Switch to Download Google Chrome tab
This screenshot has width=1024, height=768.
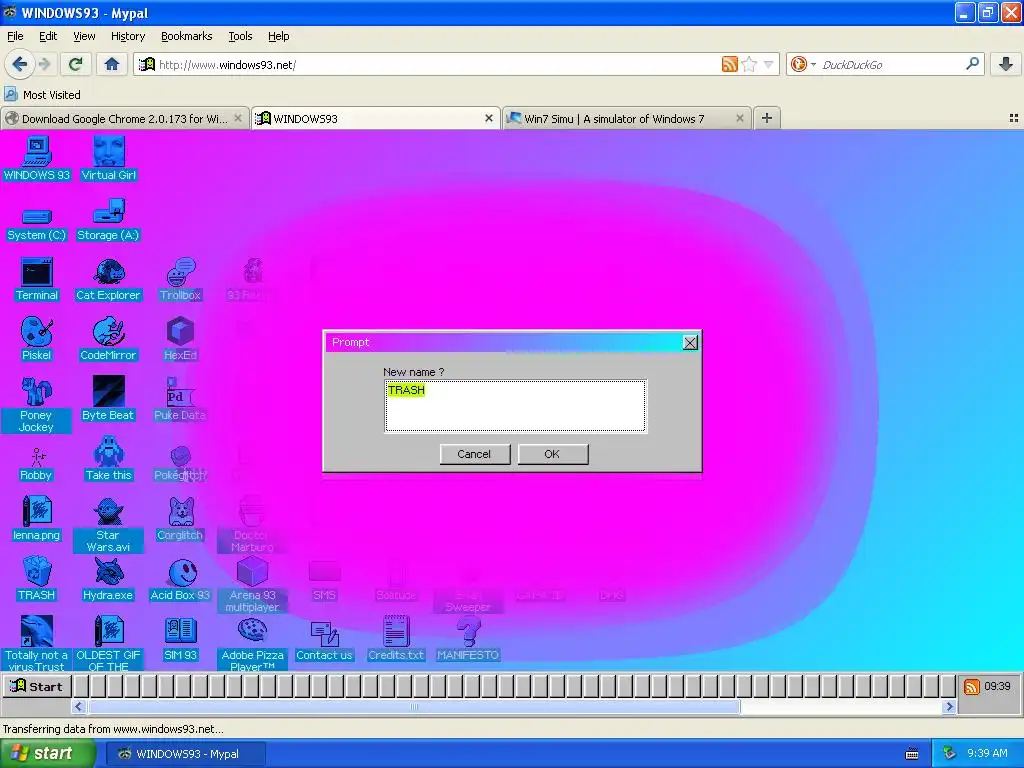[x=125, y=118]
